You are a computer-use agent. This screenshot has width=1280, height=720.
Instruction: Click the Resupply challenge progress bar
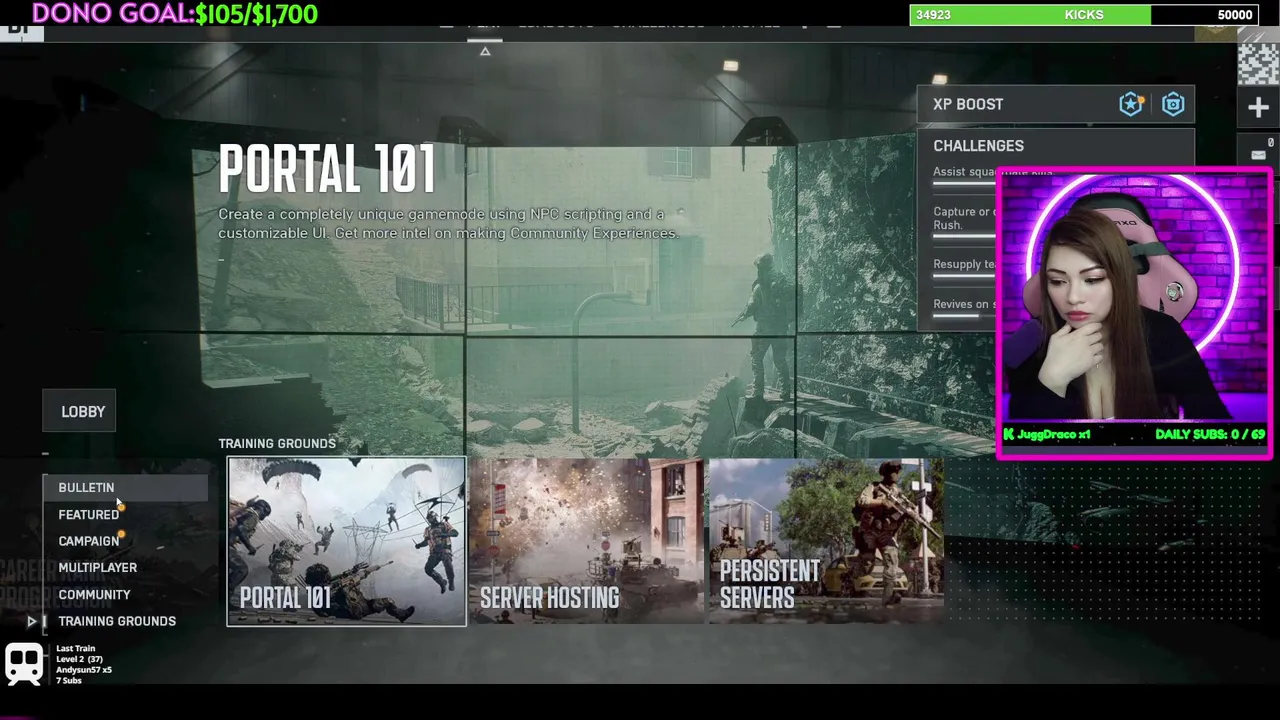[964, 277]
